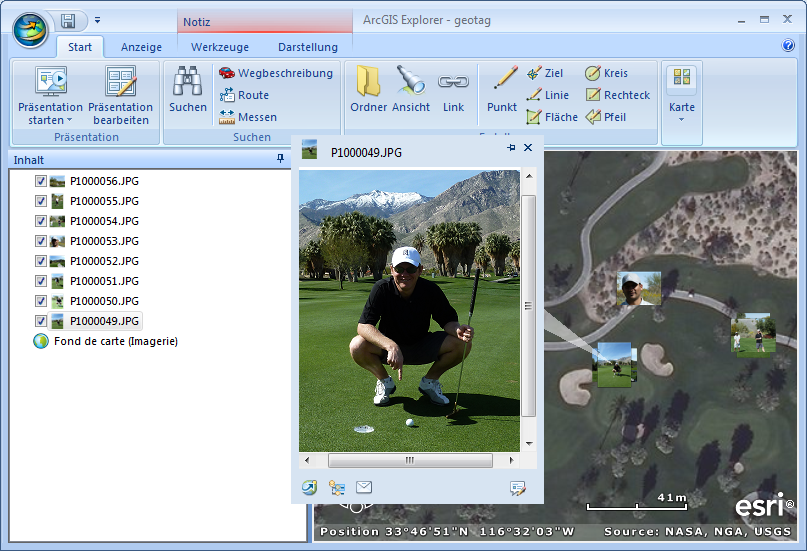Open the Ordner folder tool
The width and height of the screenshot is (807, 551).
coord(368,82)
